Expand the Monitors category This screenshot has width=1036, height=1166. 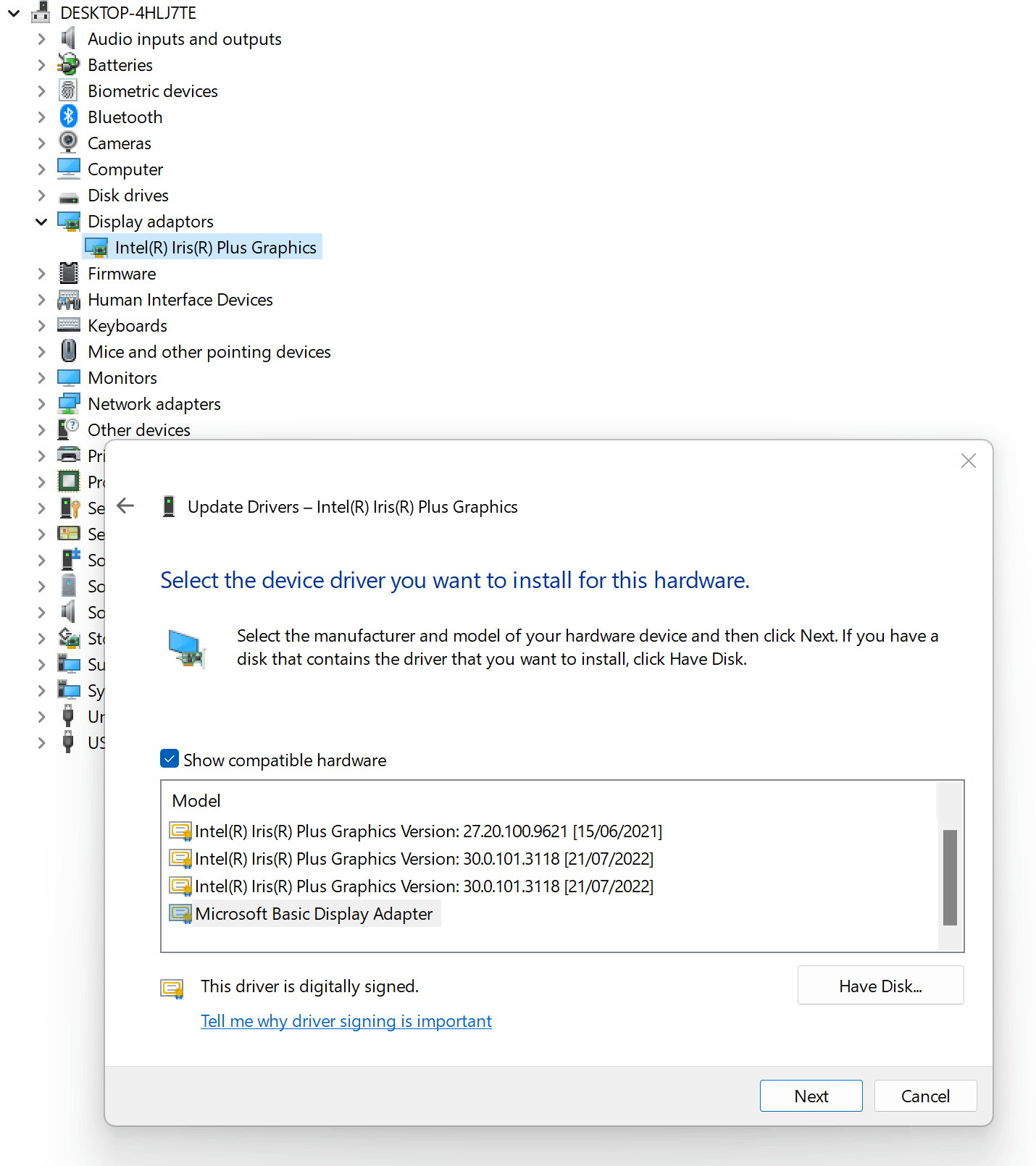tap(41, 377)
